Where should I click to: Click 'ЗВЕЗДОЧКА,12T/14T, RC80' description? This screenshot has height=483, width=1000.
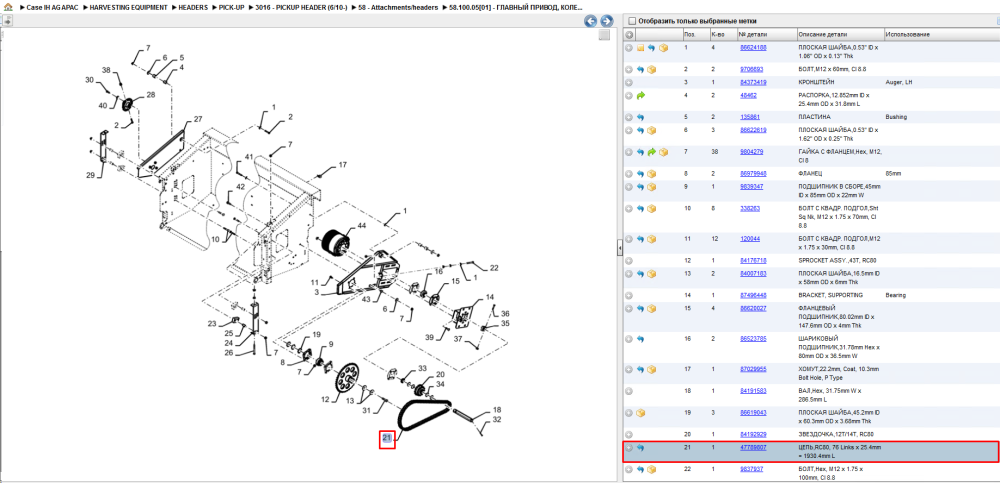pos(835,435)
